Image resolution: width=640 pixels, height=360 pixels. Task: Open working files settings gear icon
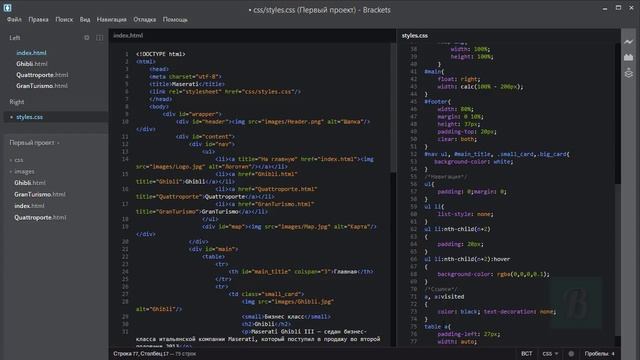(x=87, y=38)
